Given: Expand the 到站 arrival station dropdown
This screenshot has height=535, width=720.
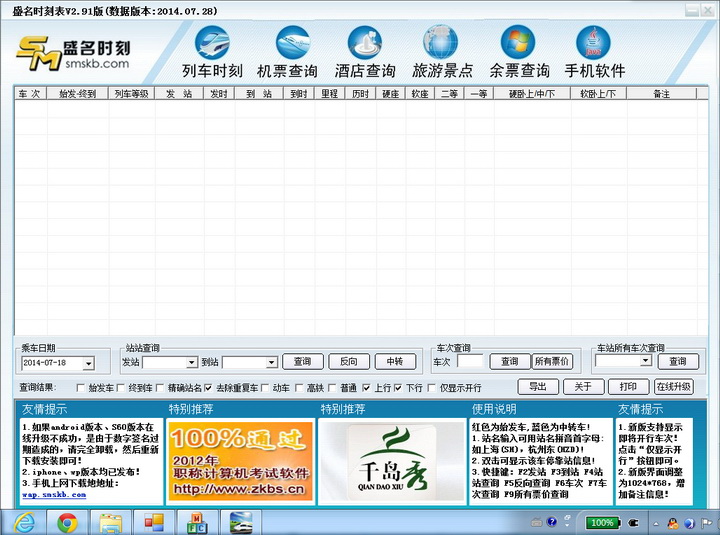Looking at the screenshot, I should [x=272, y=363].
